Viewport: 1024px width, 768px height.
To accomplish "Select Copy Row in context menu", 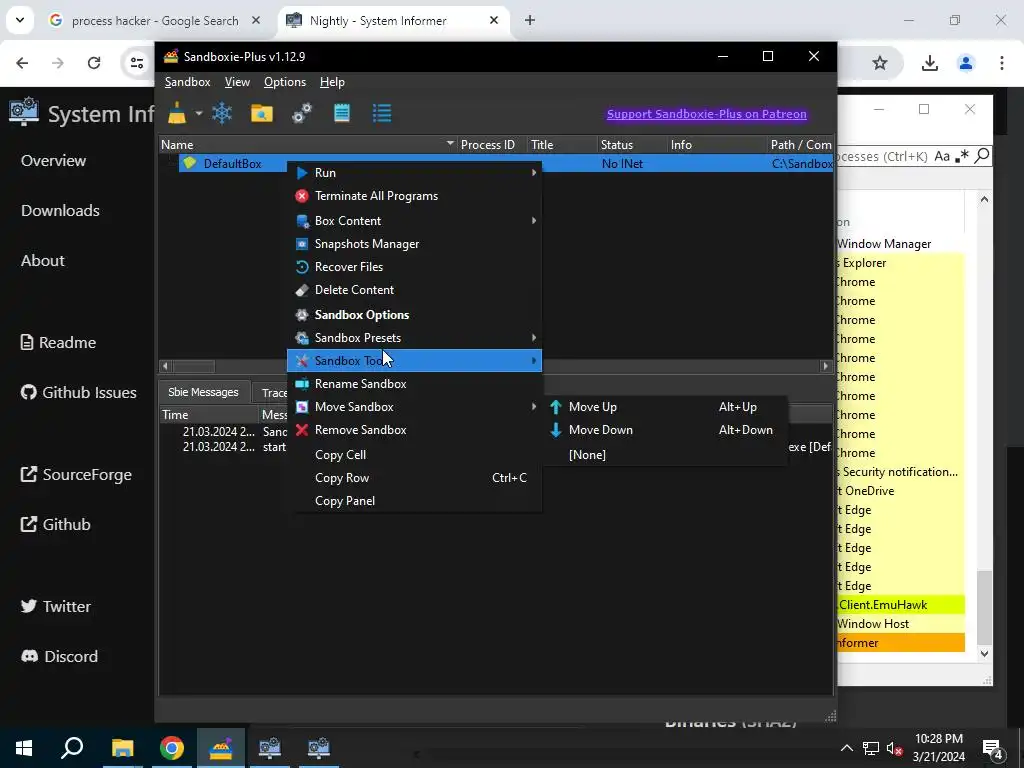I will pyautogui.click(x=415, y=477).
